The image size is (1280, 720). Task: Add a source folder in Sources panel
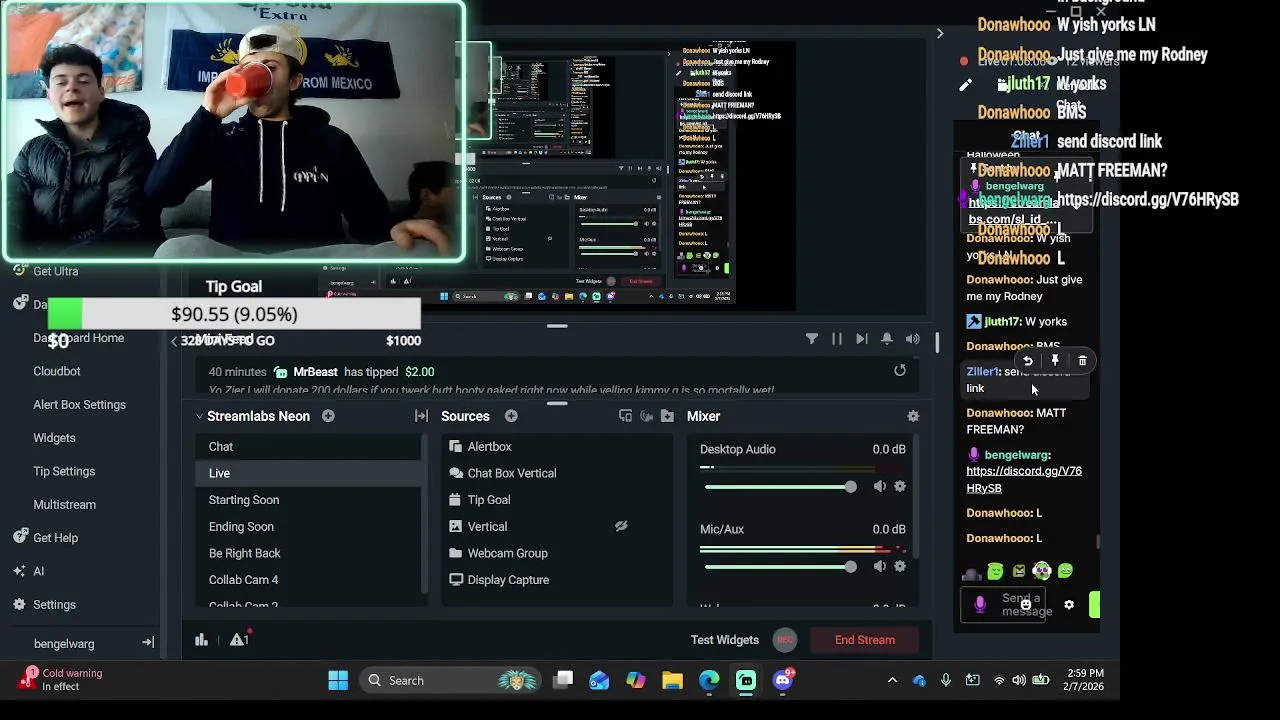tap(667, 416)
